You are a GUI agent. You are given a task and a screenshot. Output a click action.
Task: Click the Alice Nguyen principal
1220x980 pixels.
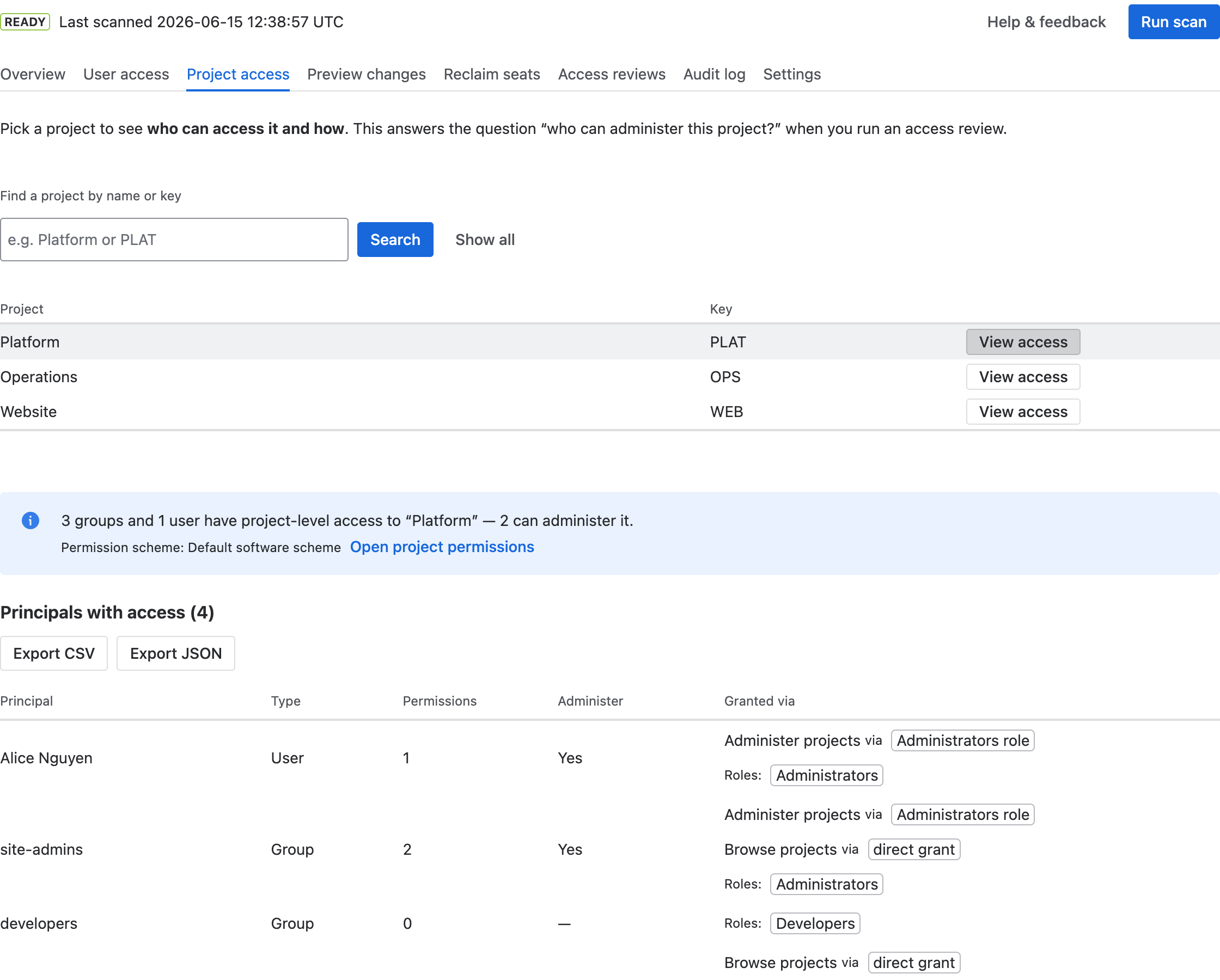pos(46,758)
